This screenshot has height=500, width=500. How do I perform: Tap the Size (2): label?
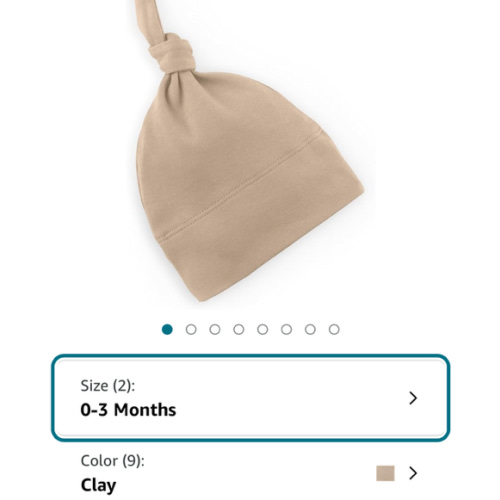click(x=108, y=386)
